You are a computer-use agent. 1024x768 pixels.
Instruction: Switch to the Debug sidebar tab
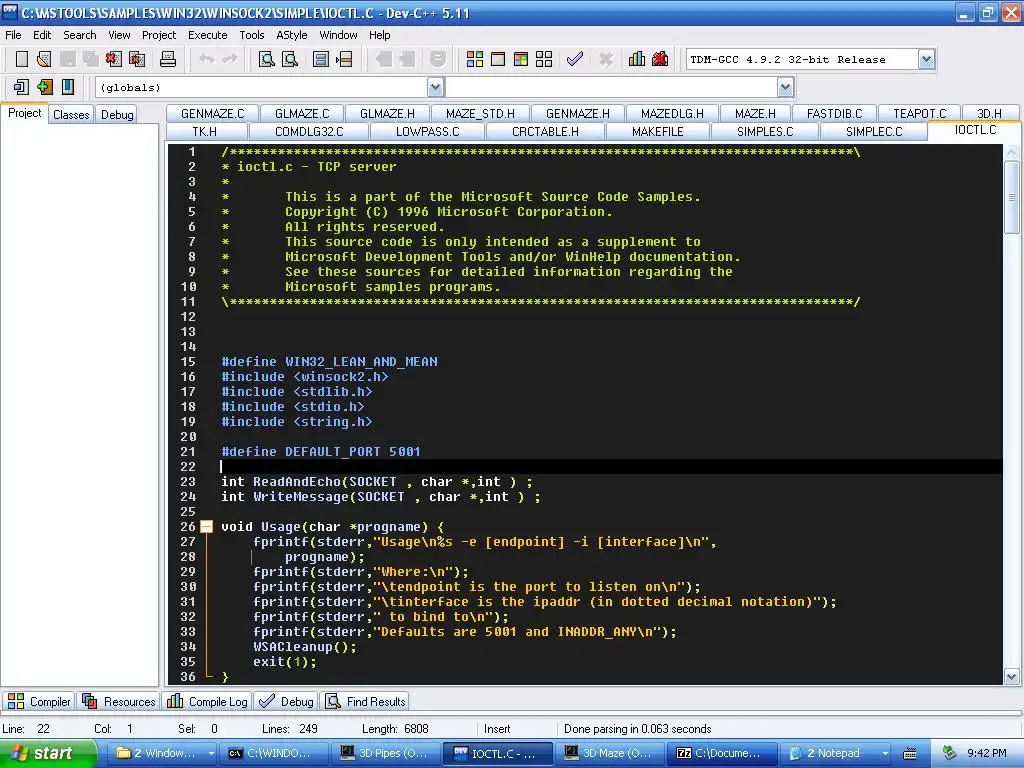pos(117,114)
